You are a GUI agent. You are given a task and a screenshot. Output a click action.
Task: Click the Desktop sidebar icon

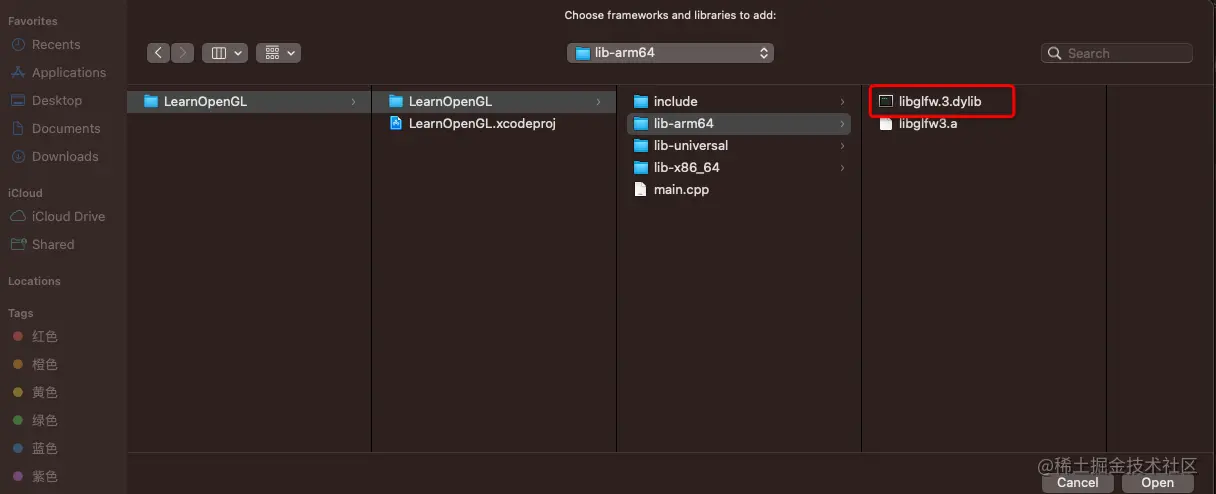click(x=18, y=101)
